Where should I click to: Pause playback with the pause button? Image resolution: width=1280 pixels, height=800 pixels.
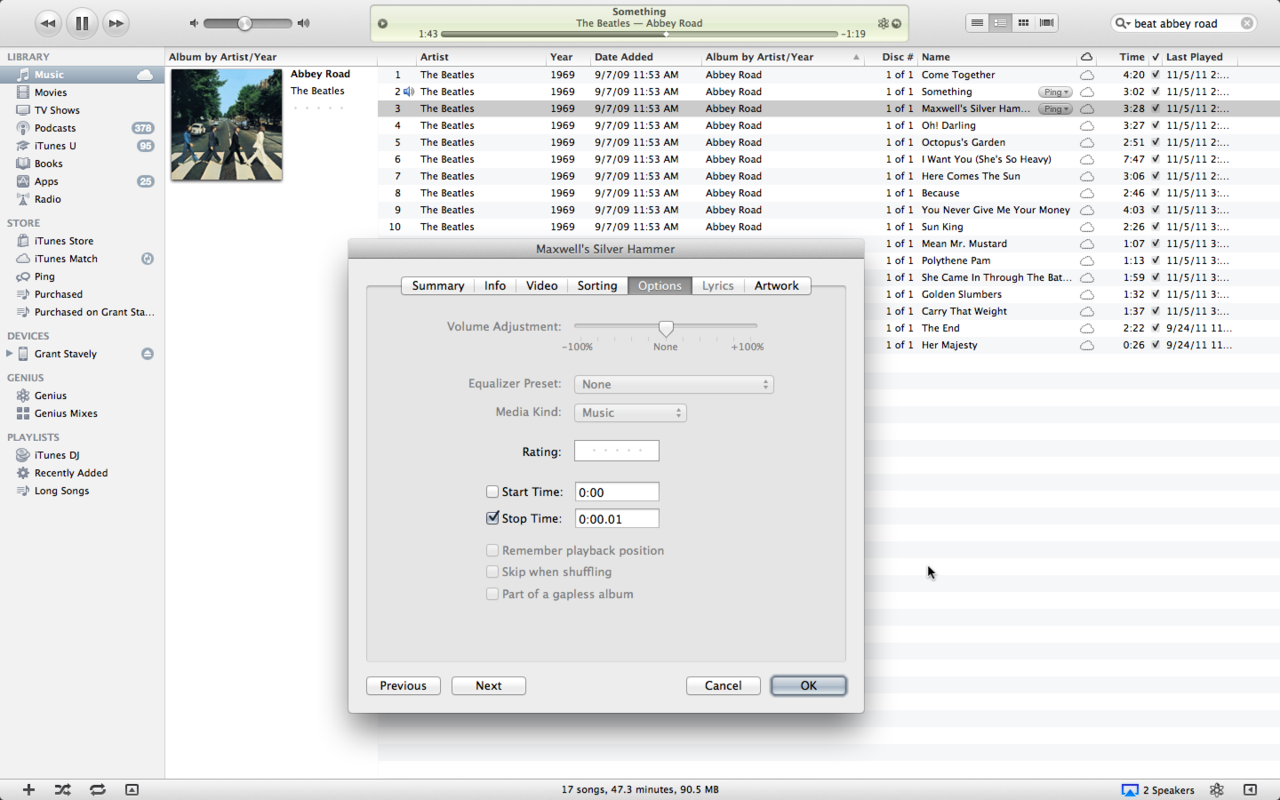pyautogui.click(x=82, y=23)
